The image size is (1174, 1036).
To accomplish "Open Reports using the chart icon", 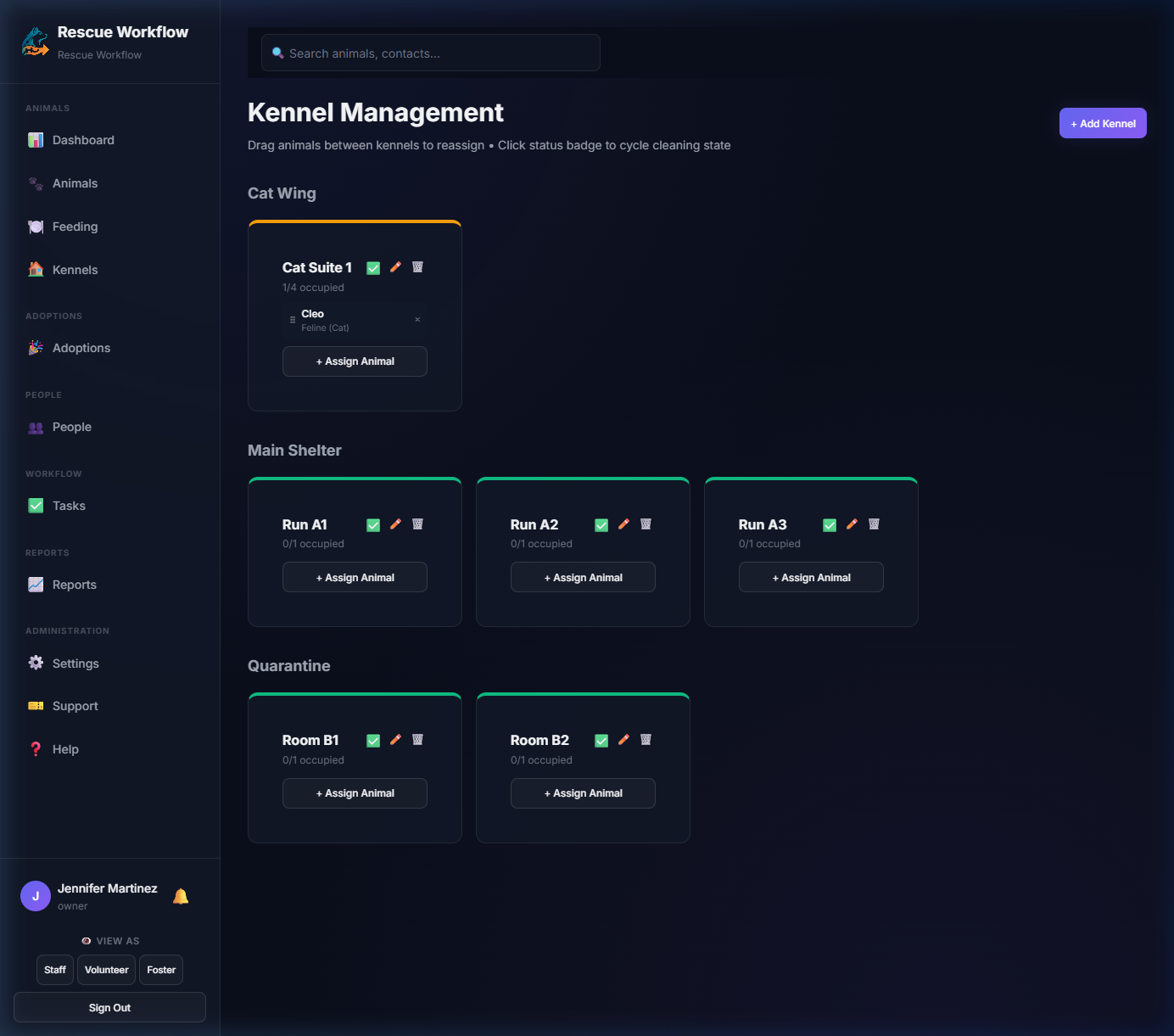I will click(35, 584).
